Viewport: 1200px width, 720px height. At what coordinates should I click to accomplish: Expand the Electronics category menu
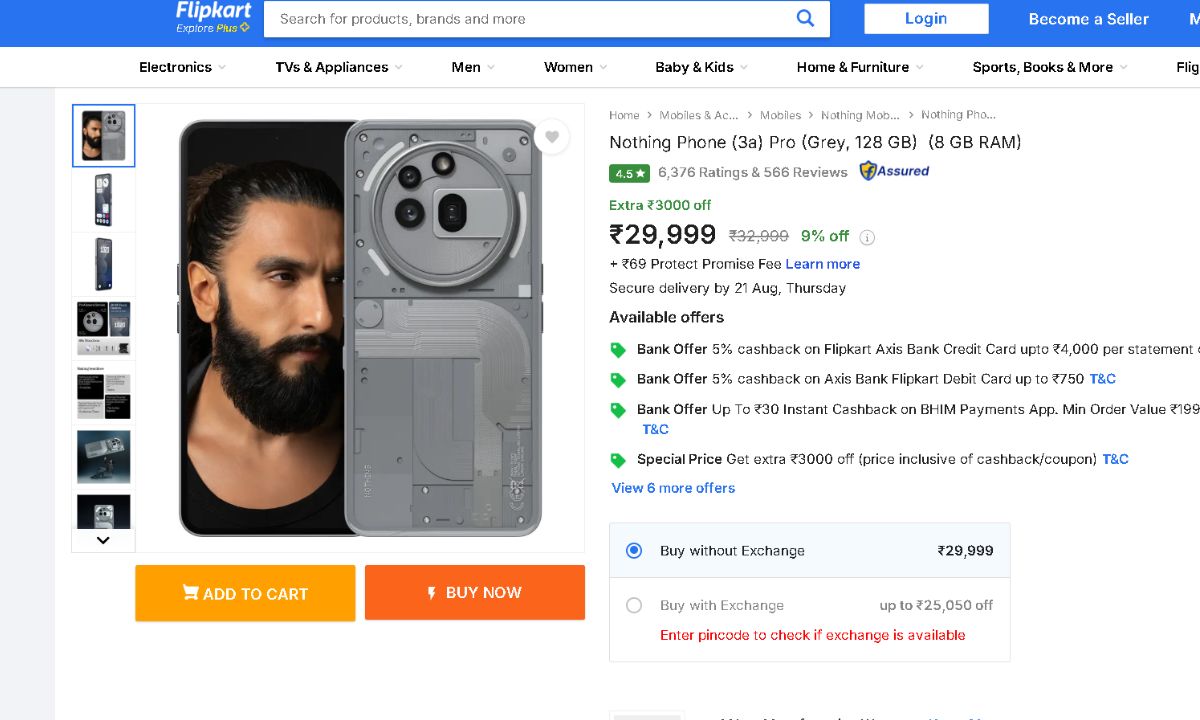click(182, 67)
